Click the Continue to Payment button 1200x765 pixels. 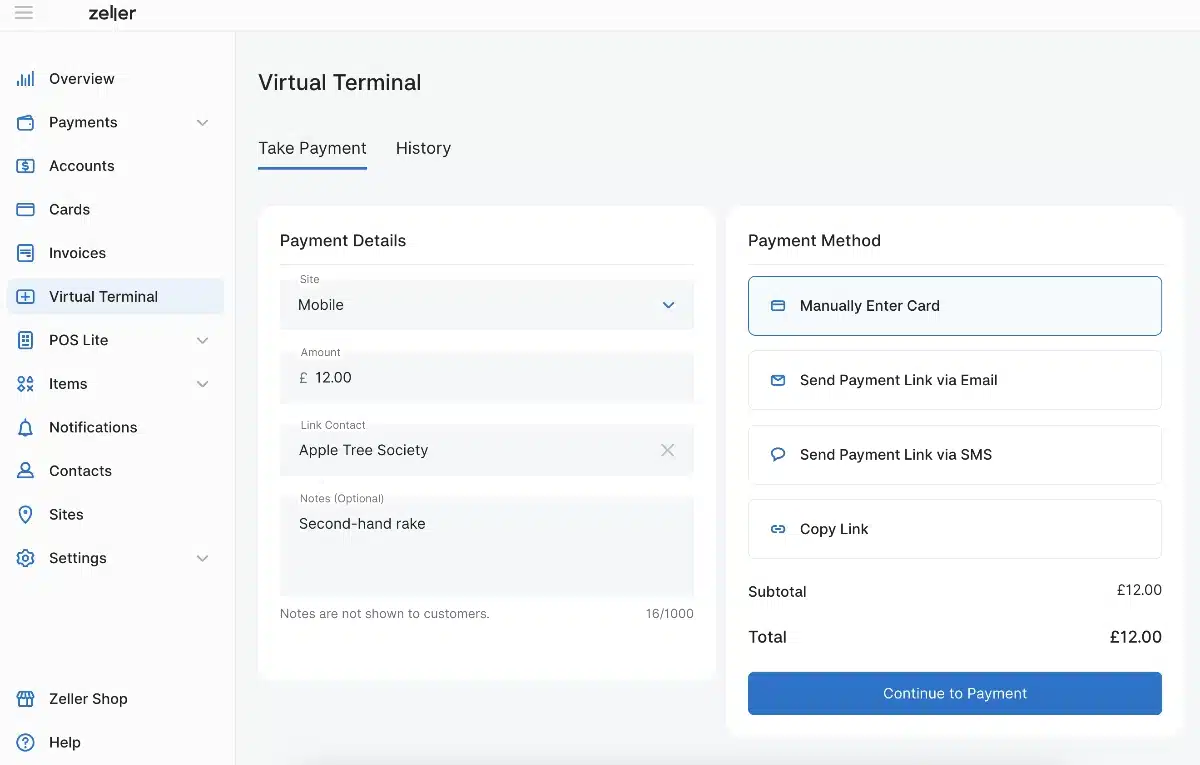[955, 693]
